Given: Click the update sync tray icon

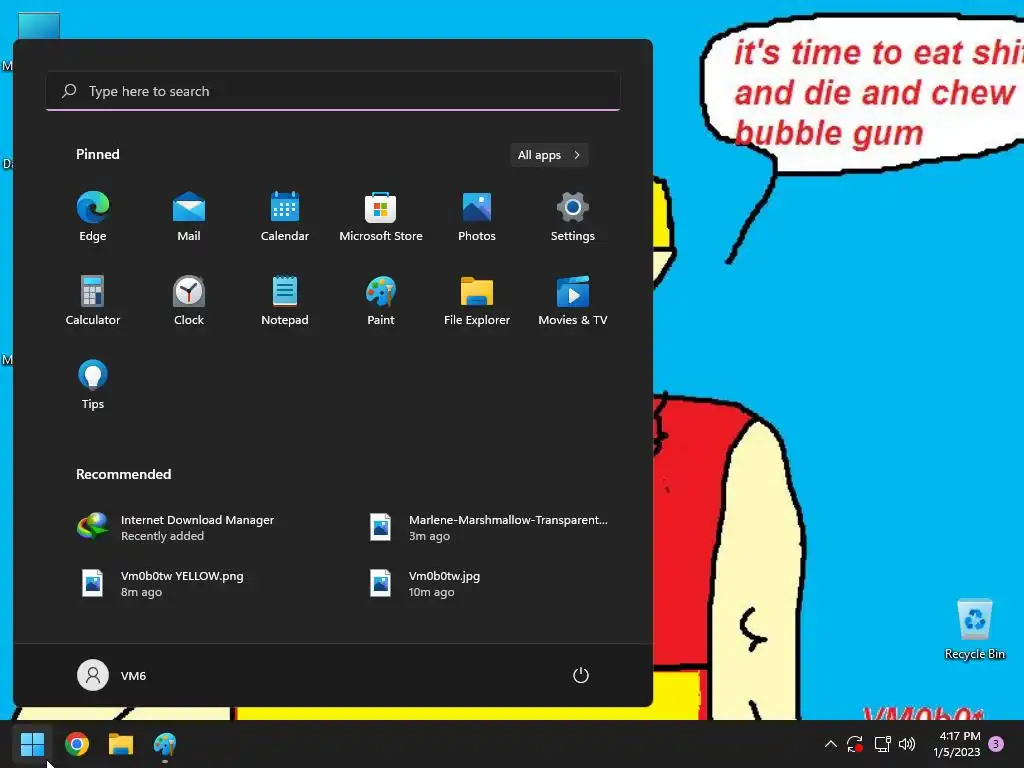Looking at the screenshot, I should [855, 744].
